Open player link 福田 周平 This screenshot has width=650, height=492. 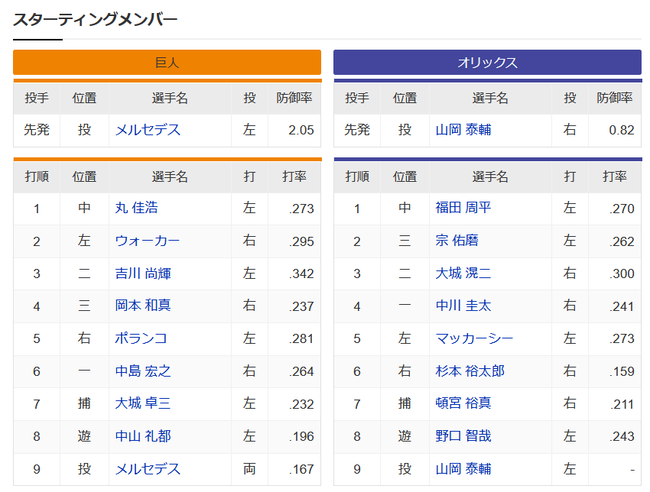click(463, 208)
